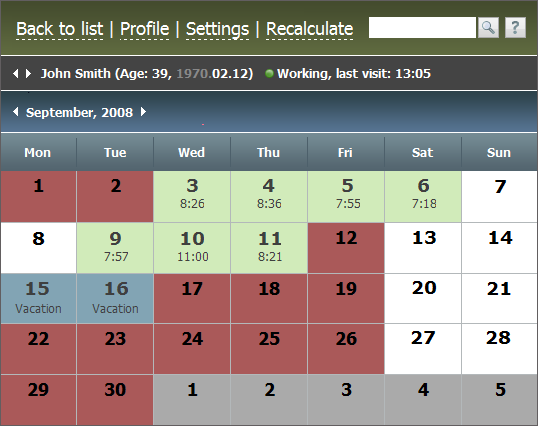Select Sunday the 14th cell
The height and width of the screenshot is (426, 538).
[500, 248]
